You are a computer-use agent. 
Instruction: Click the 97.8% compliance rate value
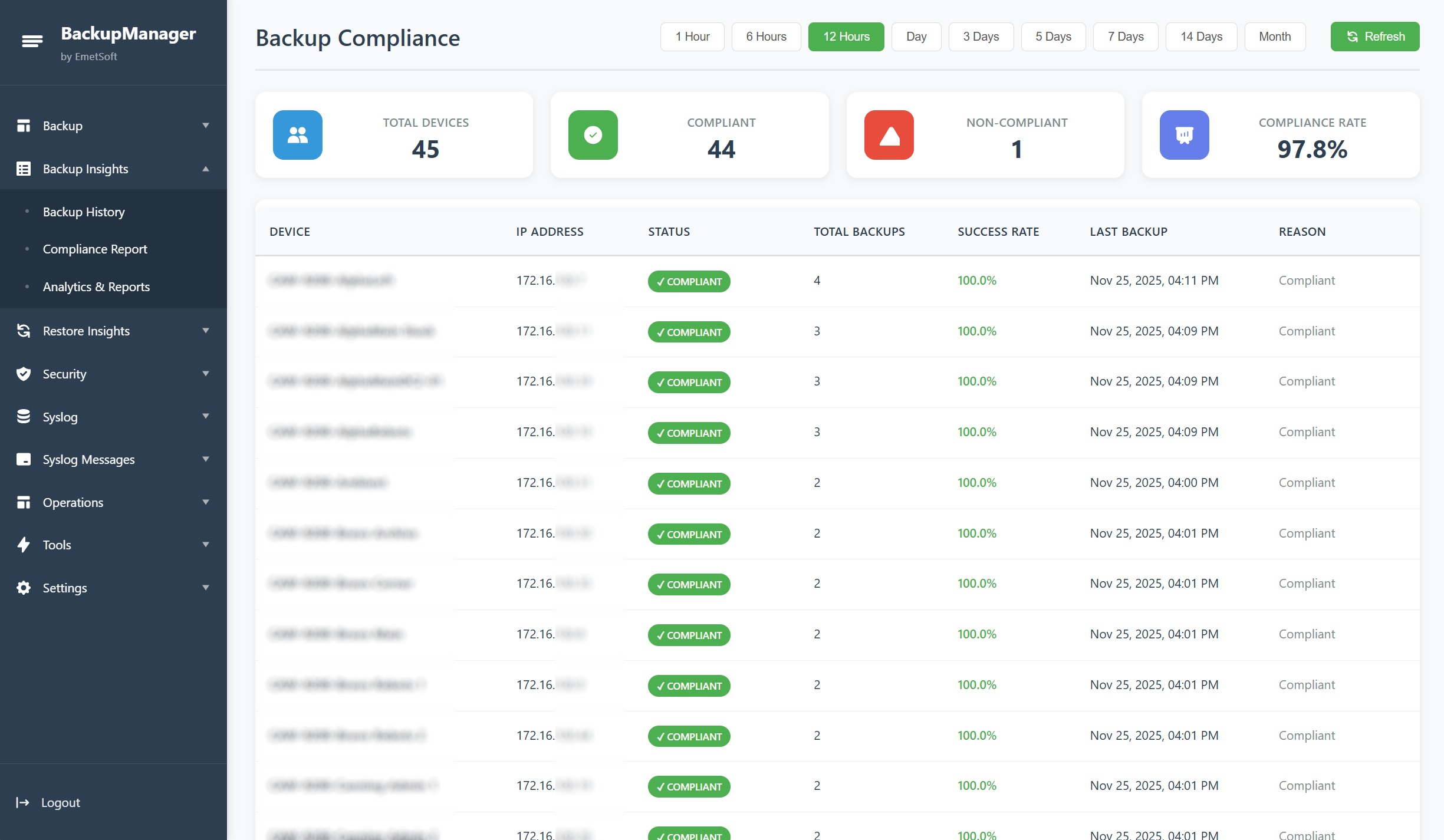[1312, 149]
